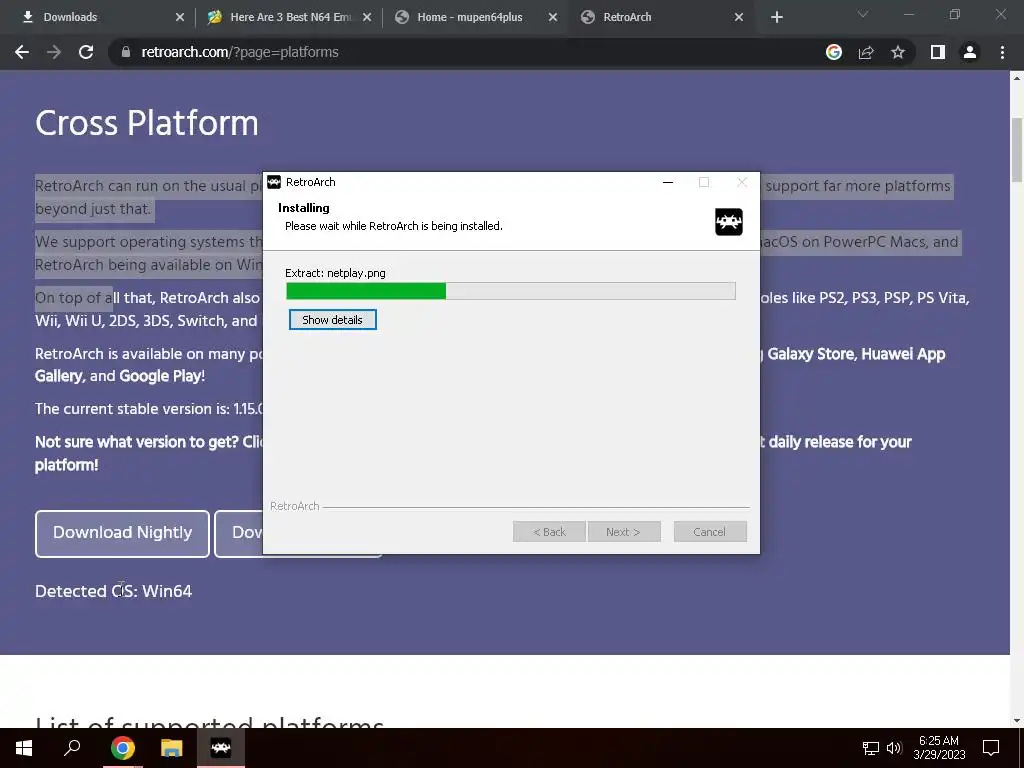Click the padlock site info icon

(x=126, y=52)
